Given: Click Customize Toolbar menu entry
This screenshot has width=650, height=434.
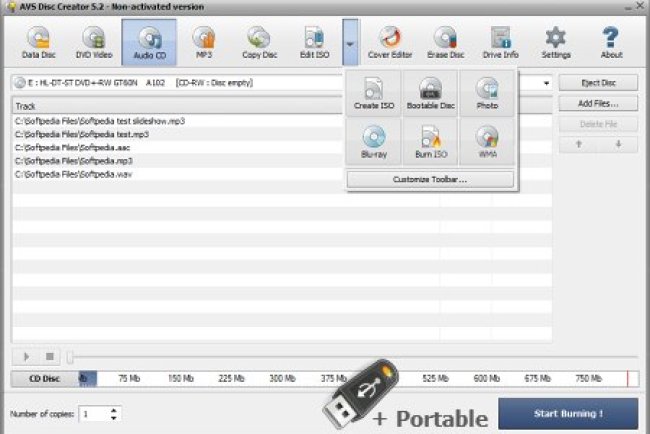Looking at the screenshot, I should (x=430, y=180).
